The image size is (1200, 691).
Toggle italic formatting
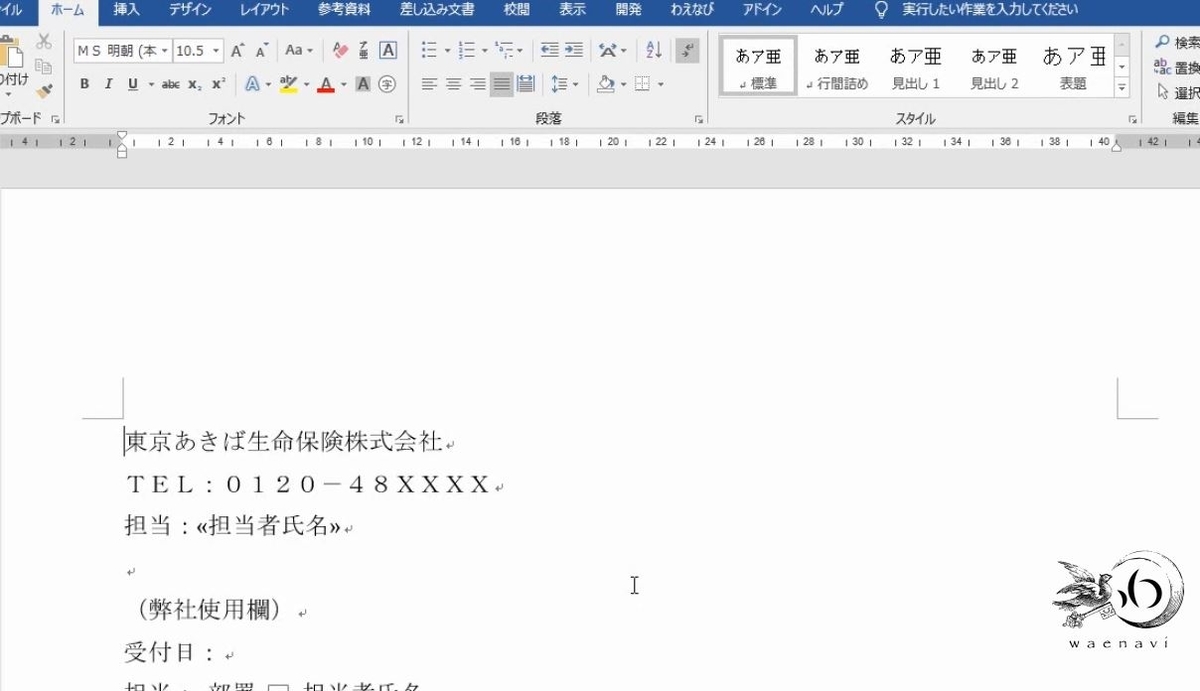[x=109, y=84]
